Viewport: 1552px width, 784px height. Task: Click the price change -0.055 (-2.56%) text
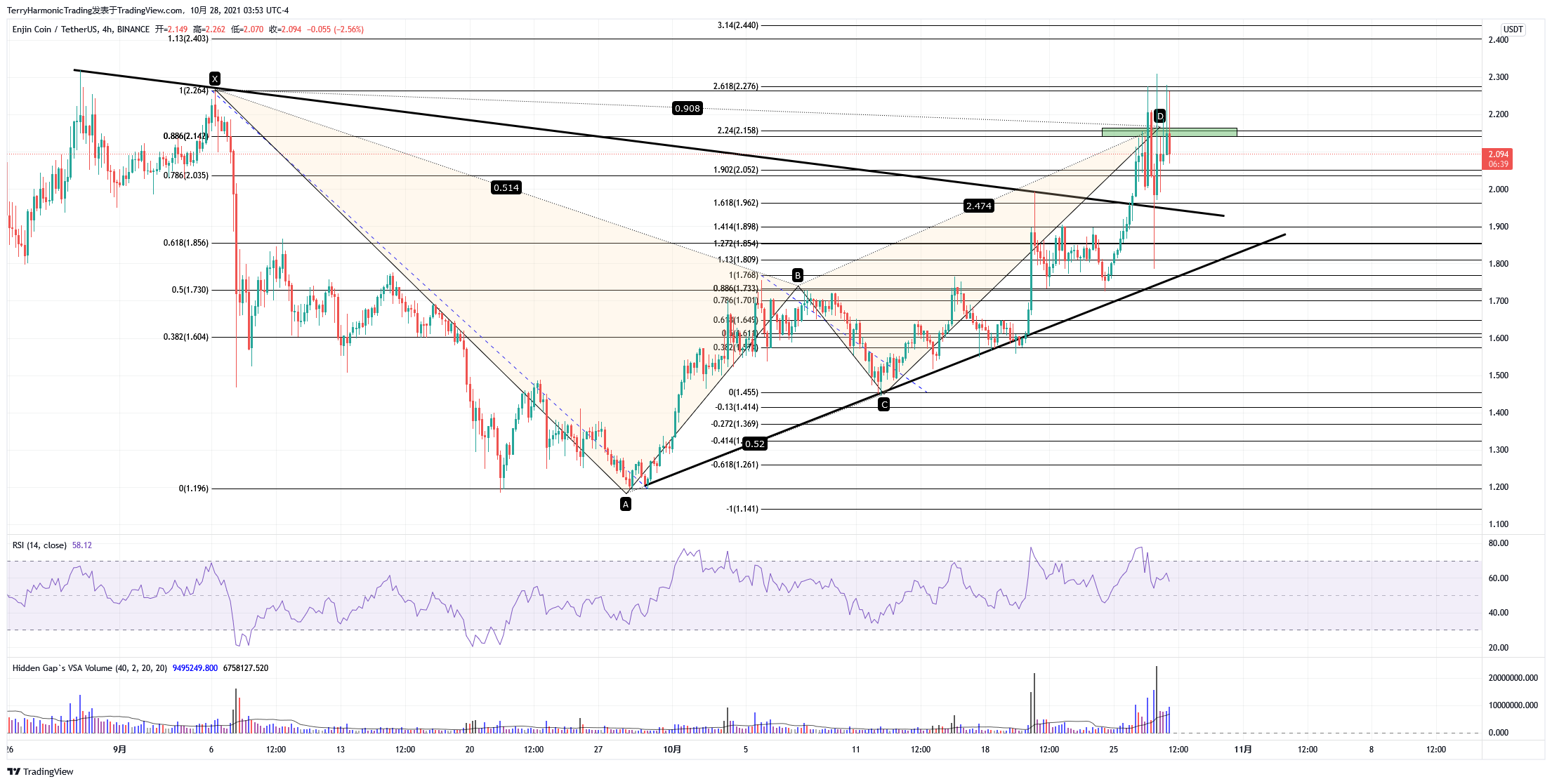coord(335,29)
